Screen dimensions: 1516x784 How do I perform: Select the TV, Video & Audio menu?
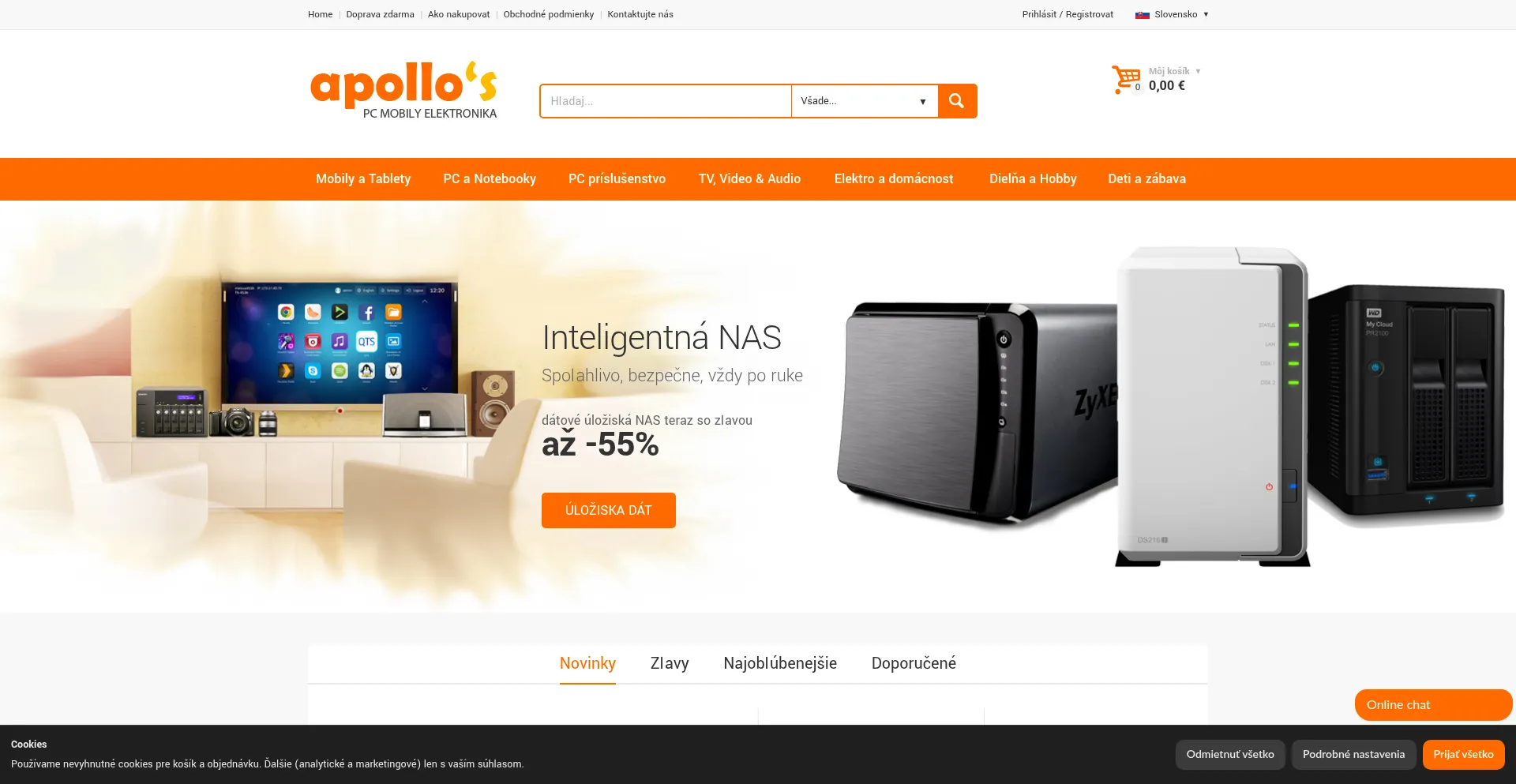tap(749, 178)
